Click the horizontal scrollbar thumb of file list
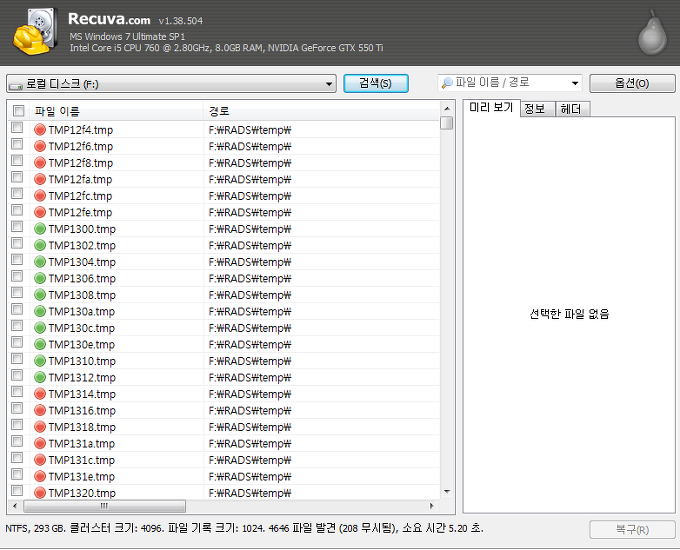680x550 pixels. 105,506
